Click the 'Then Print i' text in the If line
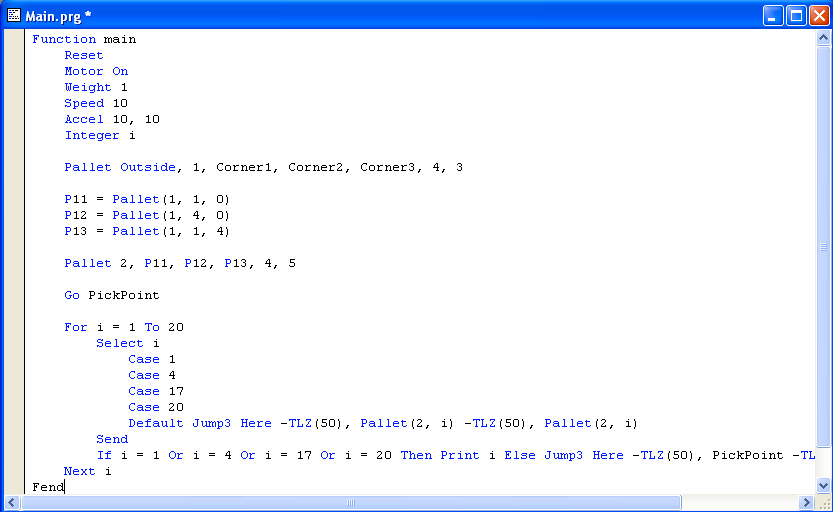The image size is (833, 512). [x=448, y=455]
